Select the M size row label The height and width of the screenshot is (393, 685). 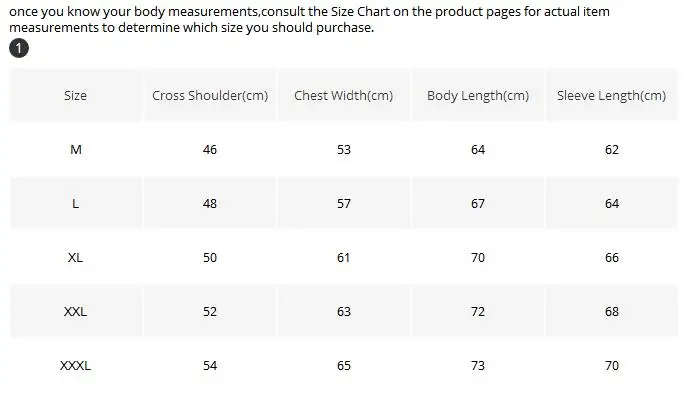[x=76, y=150]
